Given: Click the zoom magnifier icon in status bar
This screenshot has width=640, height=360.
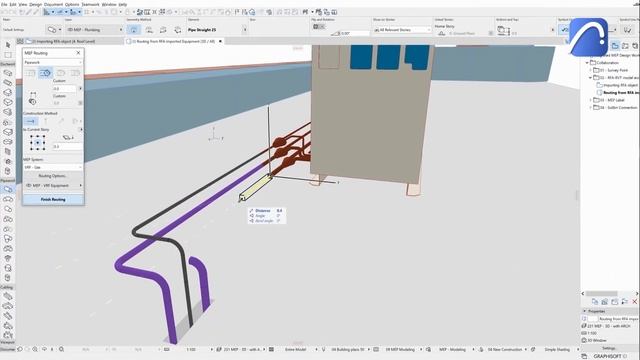Looking at the screenshot, I should (61, 349).
